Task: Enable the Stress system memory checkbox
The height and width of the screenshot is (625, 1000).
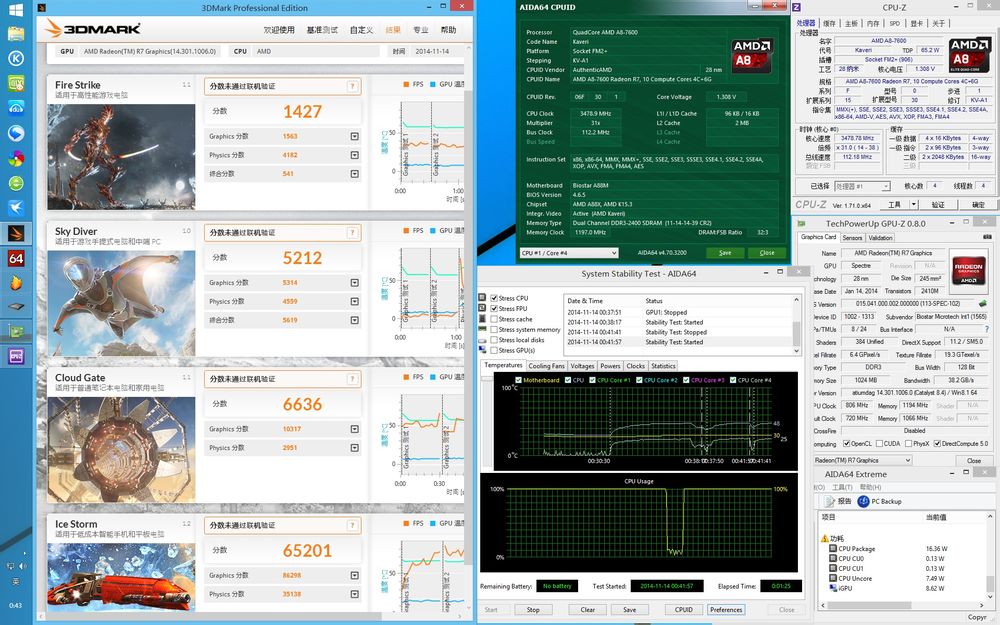Action: click(494, 330)
